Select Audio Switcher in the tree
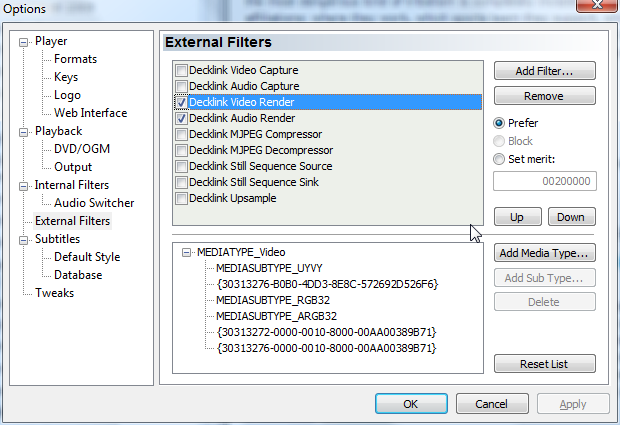 94,203
